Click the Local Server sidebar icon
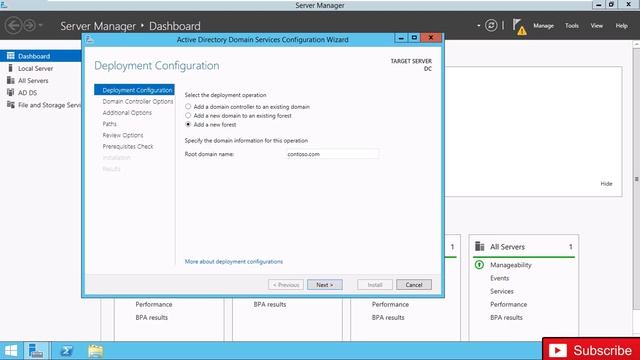This screenshot has height=360, width=640. point(11,68)
